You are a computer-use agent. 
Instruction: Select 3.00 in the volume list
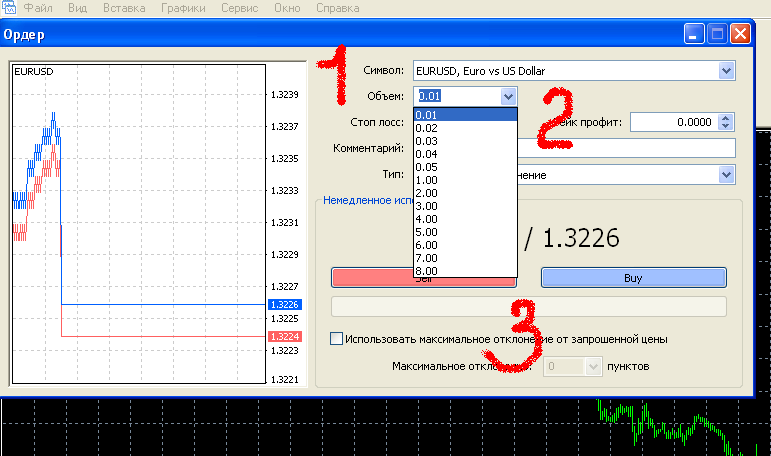465,206
